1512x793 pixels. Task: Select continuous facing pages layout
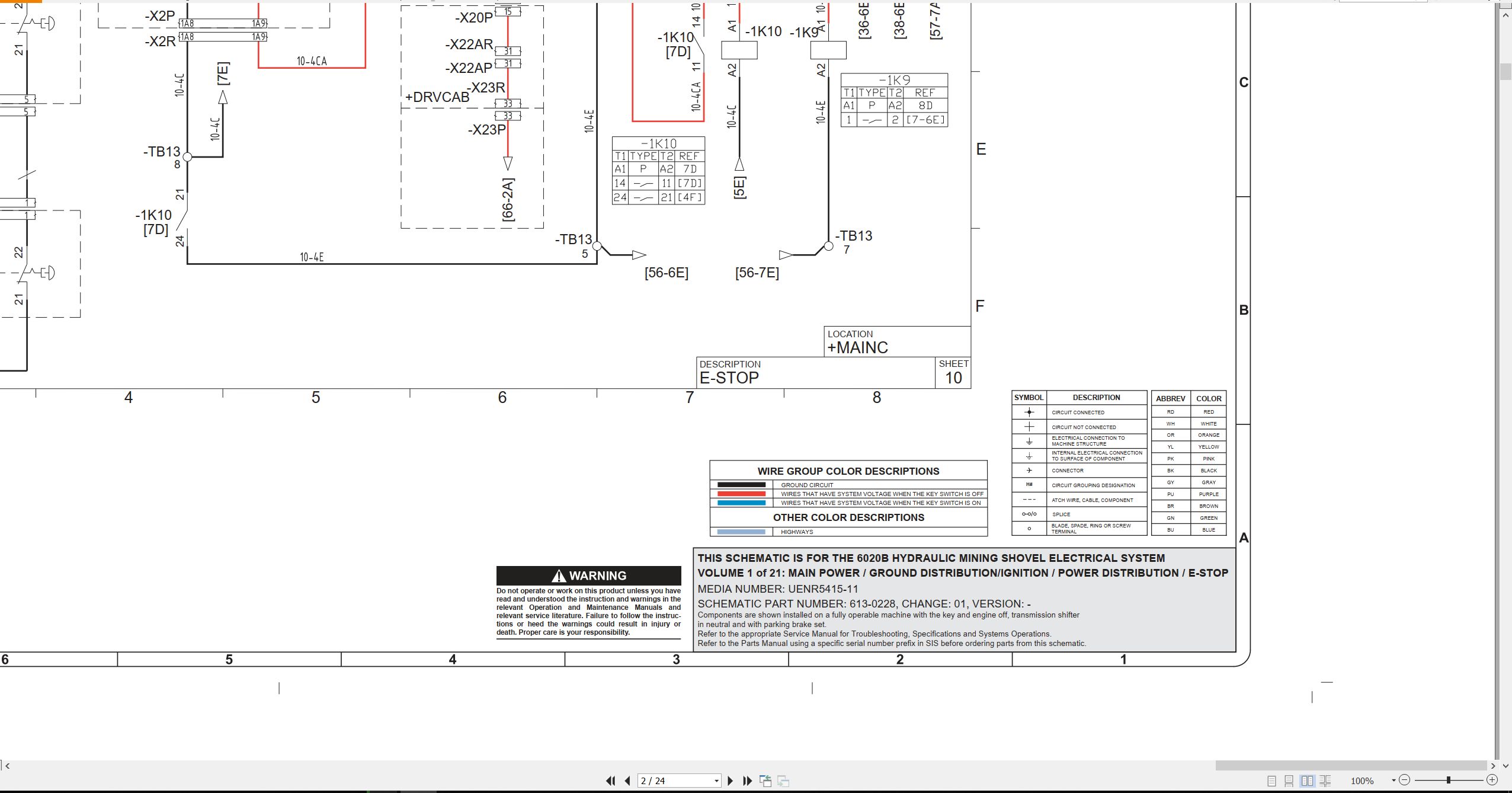coord(1325,781)
